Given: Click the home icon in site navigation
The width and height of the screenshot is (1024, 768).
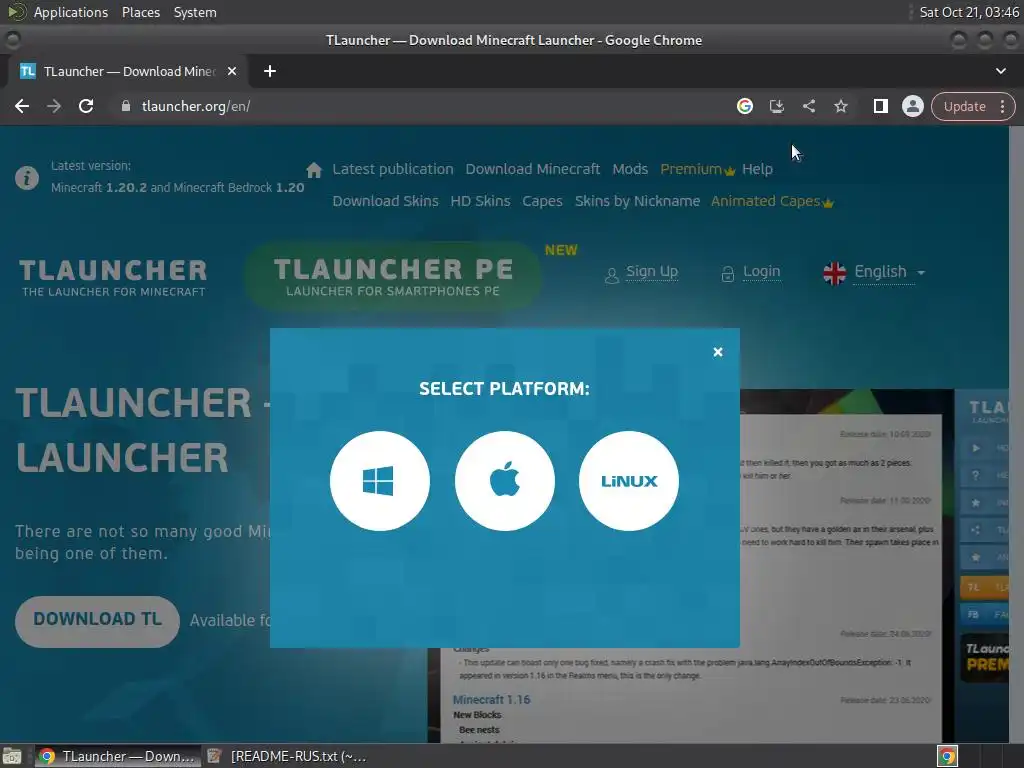Looking at the screenshot, I should coord(314,170).
